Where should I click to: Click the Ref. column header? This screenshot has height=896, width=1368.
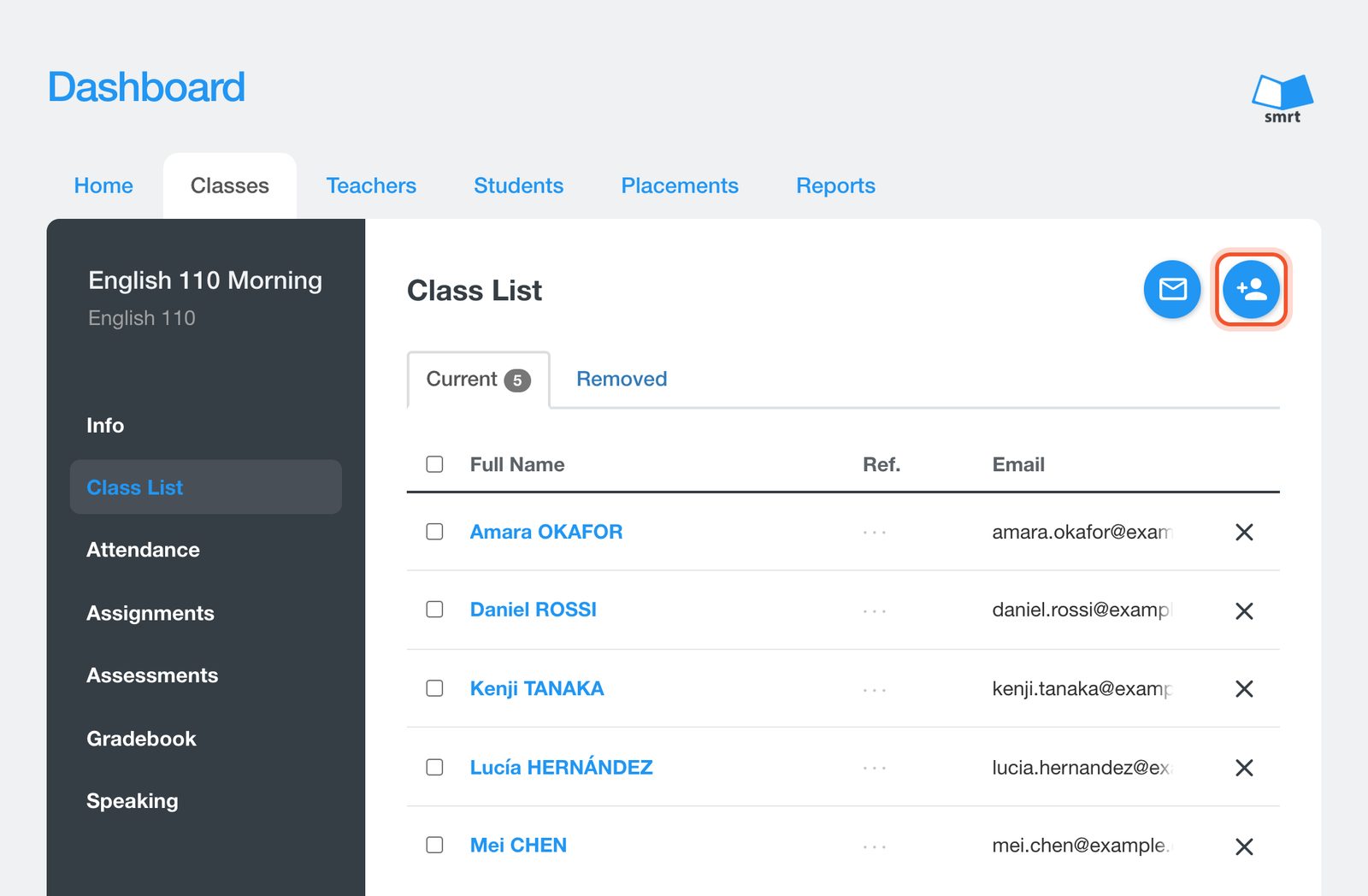tap(882, 464)
